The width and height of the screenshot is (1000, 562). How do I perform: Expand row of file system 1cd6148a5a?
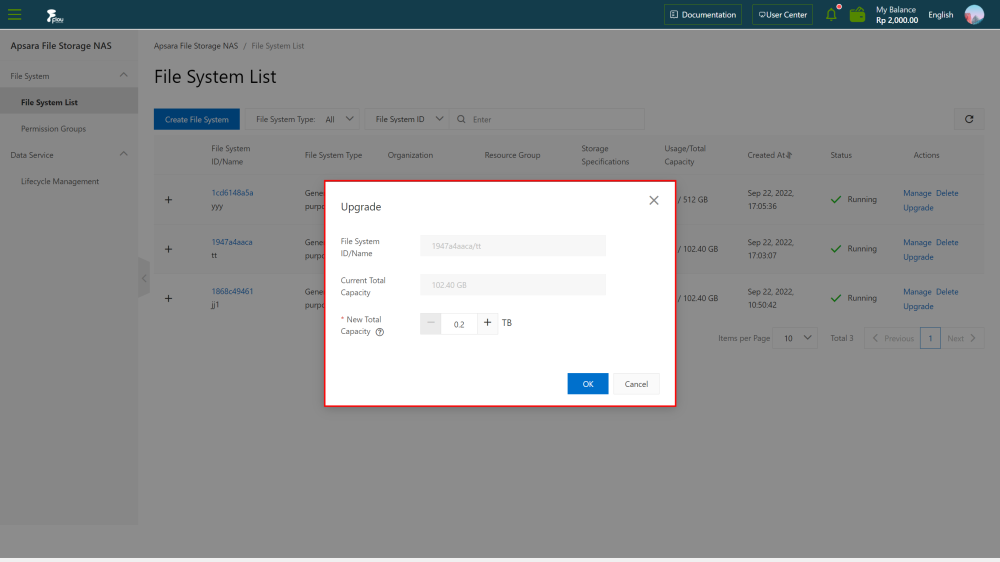(x=168, y=200)
